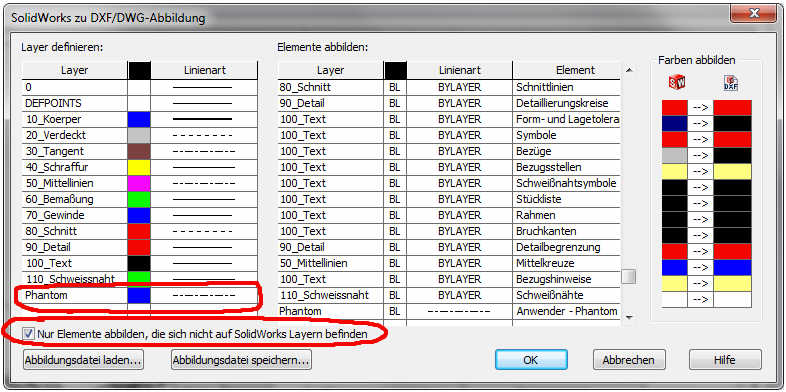Click the scrollbar thumb of element list
This screenshot has height=392, width=786.
click(629, 277)
